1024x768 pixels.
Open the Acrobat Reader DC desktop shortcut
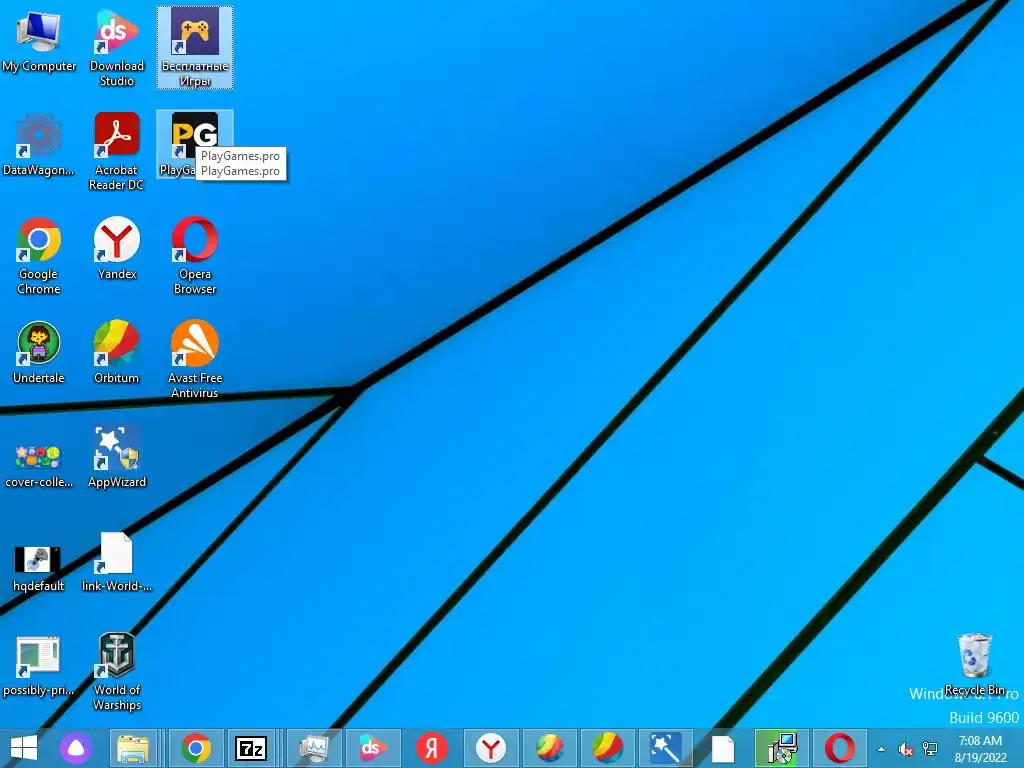(116, 152)
